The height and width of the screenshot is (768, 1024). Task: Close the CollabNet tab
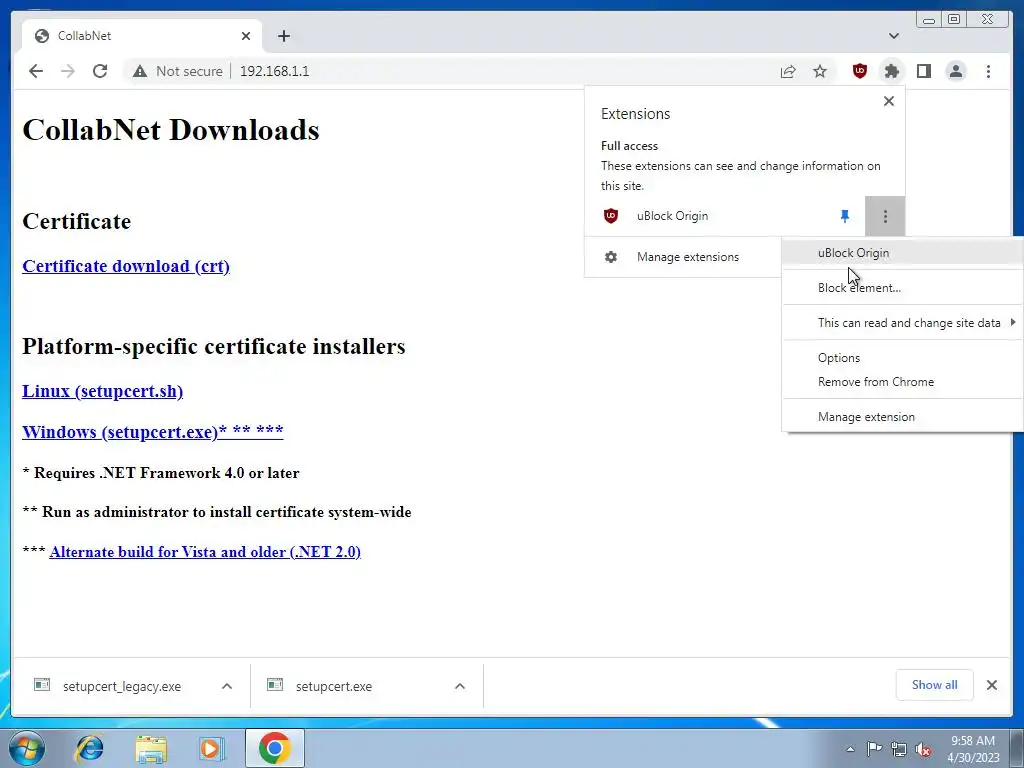coord(246,36)
